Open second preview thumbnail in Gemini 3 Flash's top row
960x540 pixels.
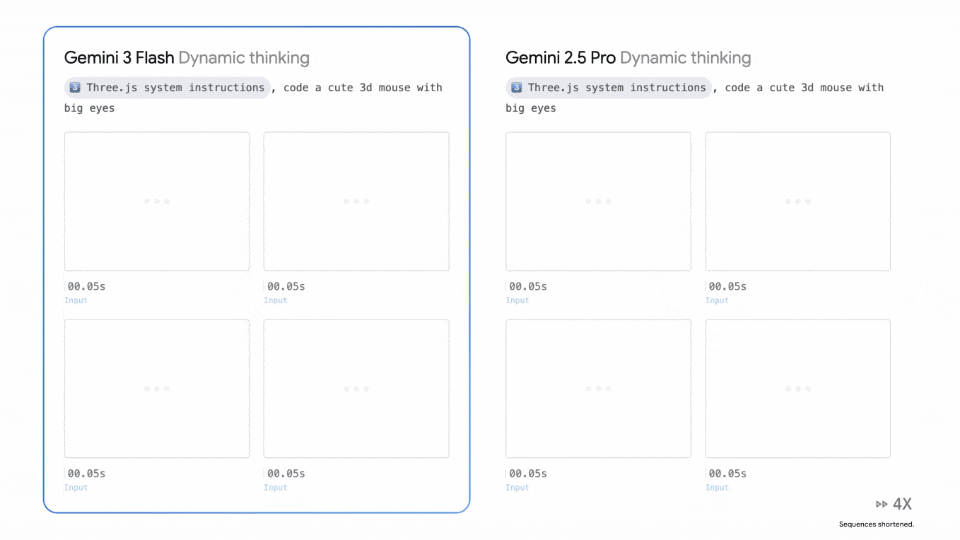pos(356,201)
